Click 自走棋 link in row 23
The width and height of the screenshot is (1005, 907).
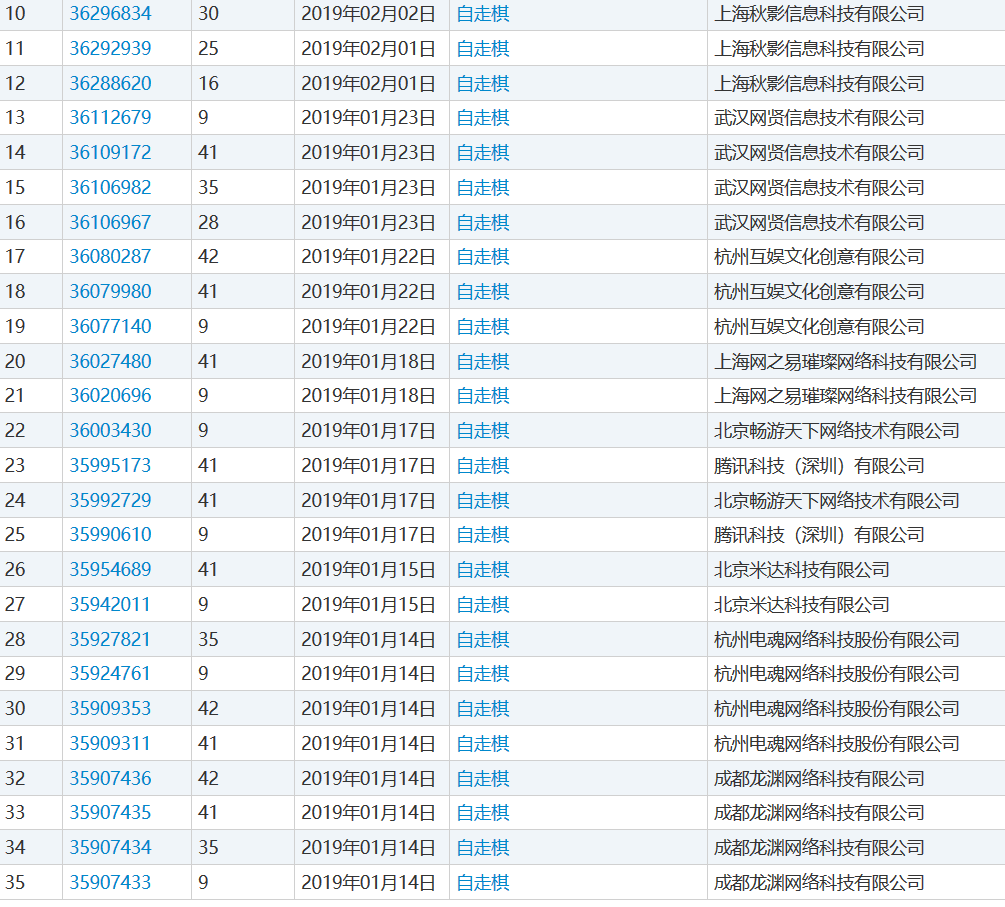(483, 465)
